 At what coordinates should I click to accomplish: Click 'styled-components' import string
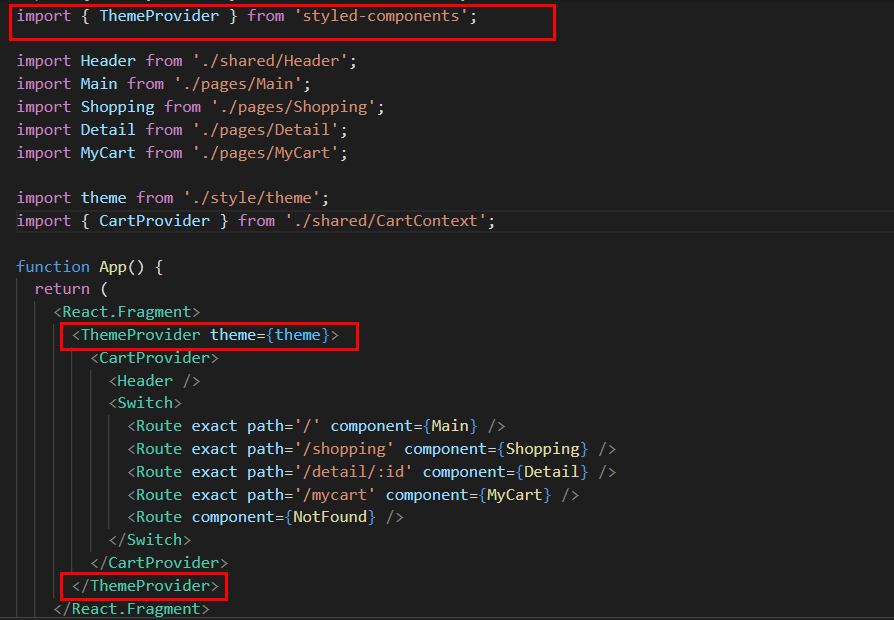pos(381,16)
